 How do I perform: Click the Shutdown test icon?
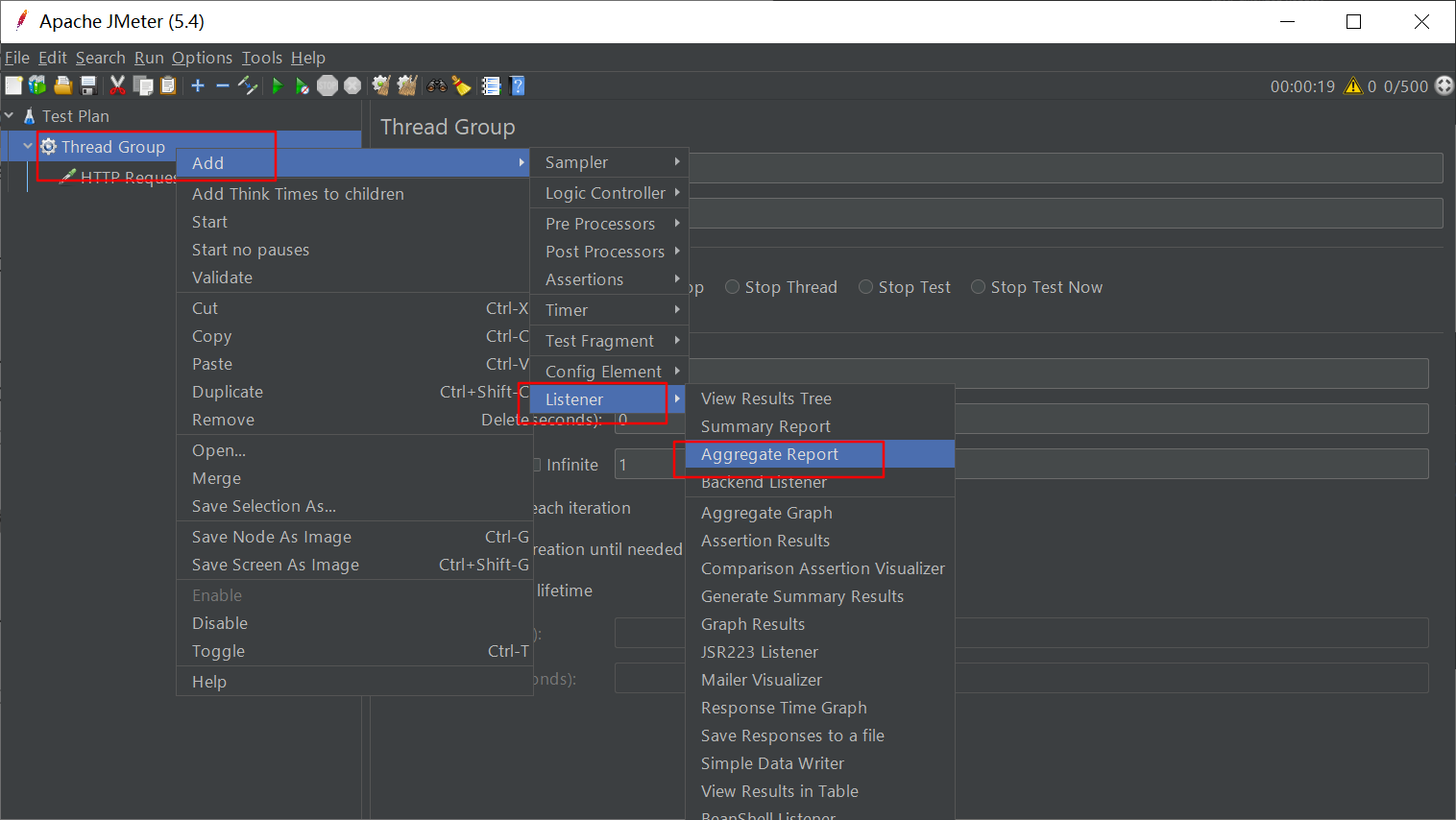tap(352, 85)
